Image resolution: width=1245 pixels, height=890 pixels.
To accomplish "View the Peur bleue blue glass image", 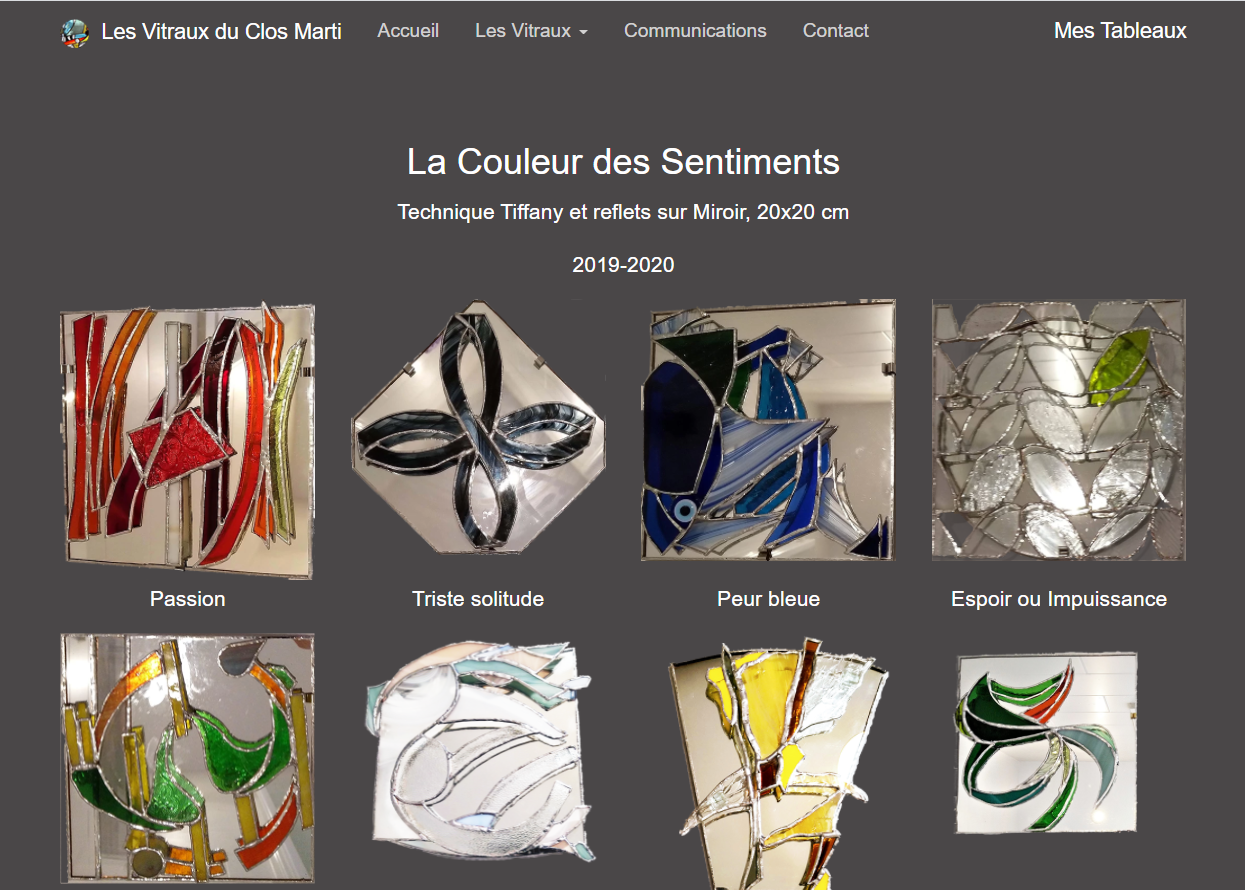I will (768, 431).
